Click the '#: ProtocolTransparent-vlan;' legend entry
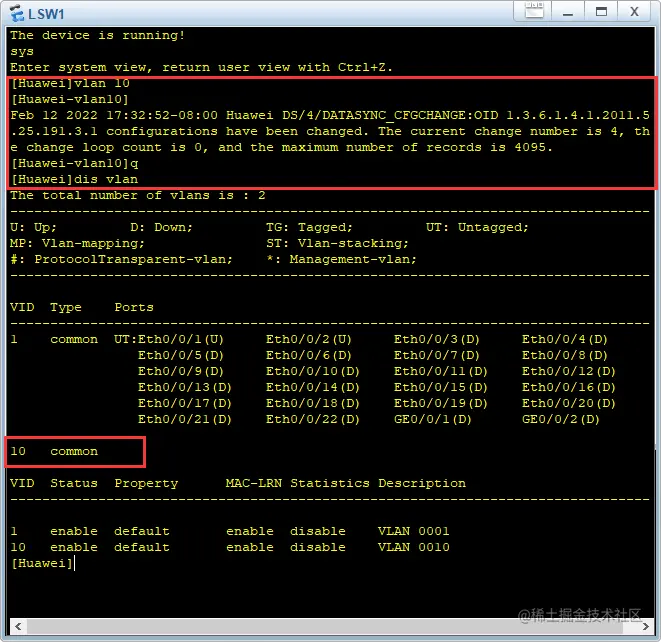661x642 pixels. (x=121, y=259)
